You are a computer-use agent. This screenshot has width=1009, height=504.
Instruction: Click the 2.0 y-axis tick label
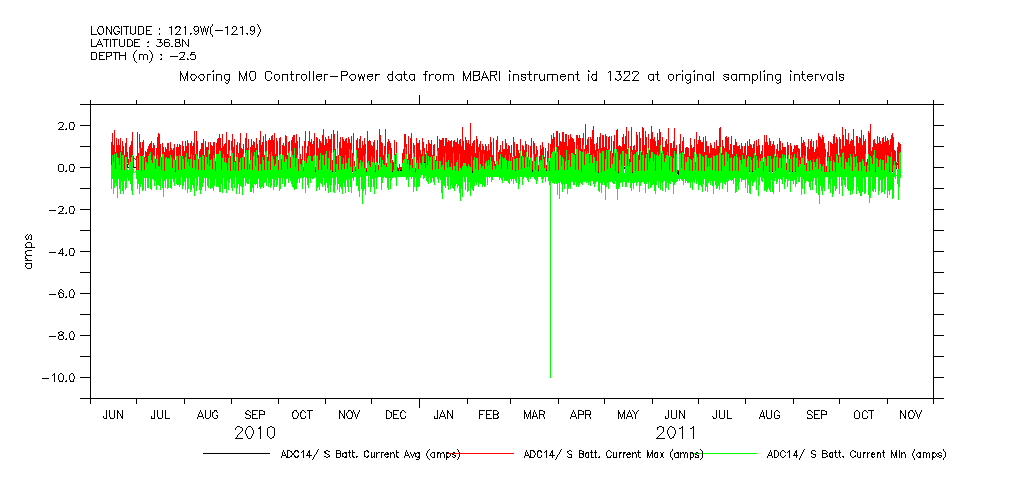coord(67,126)
